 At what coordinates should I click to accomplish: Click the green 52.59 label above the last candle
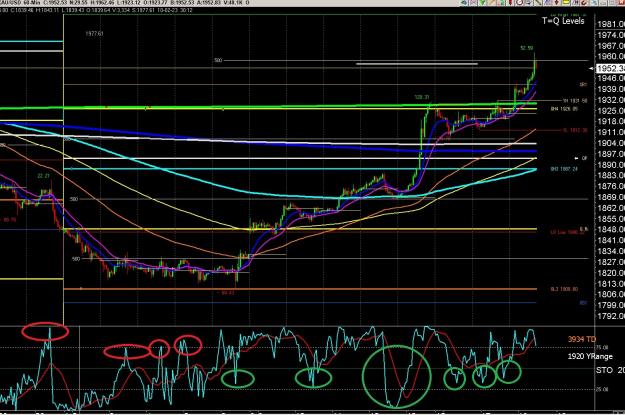tap(527, 48)
